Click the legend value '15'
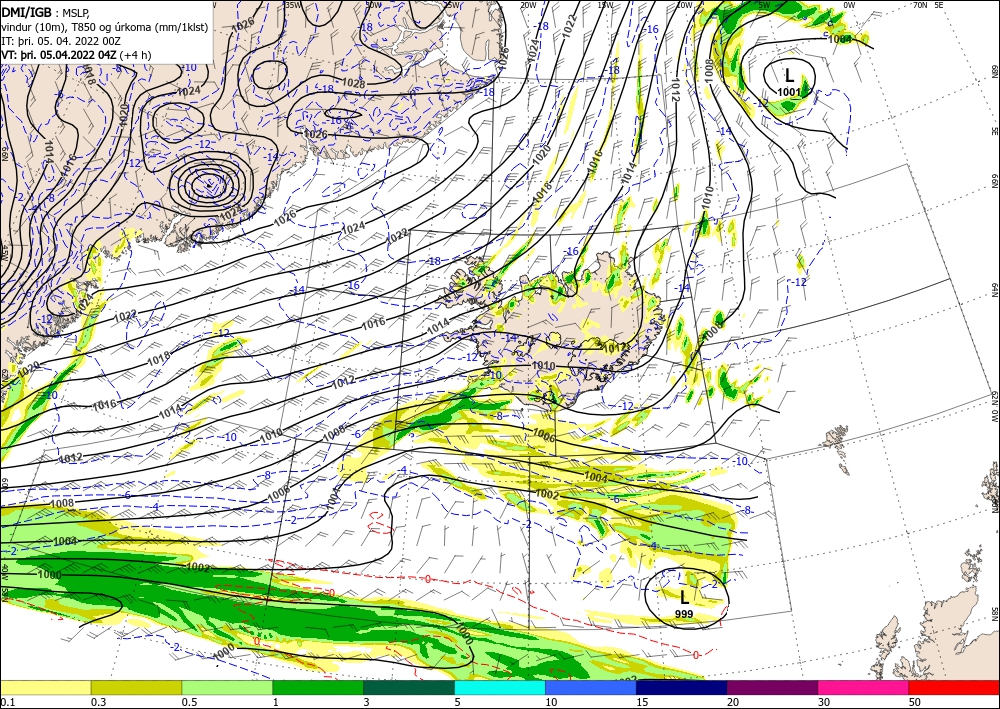1000x709 pixels. (642, 702)
